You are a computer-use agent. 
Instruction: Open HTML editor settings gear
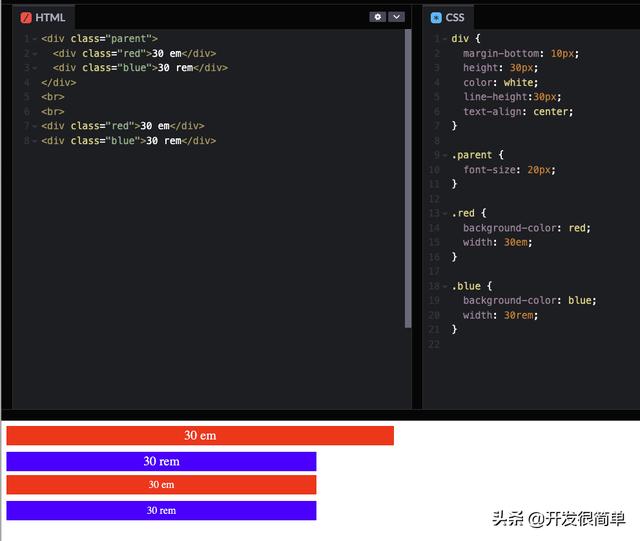pos(377,17)
